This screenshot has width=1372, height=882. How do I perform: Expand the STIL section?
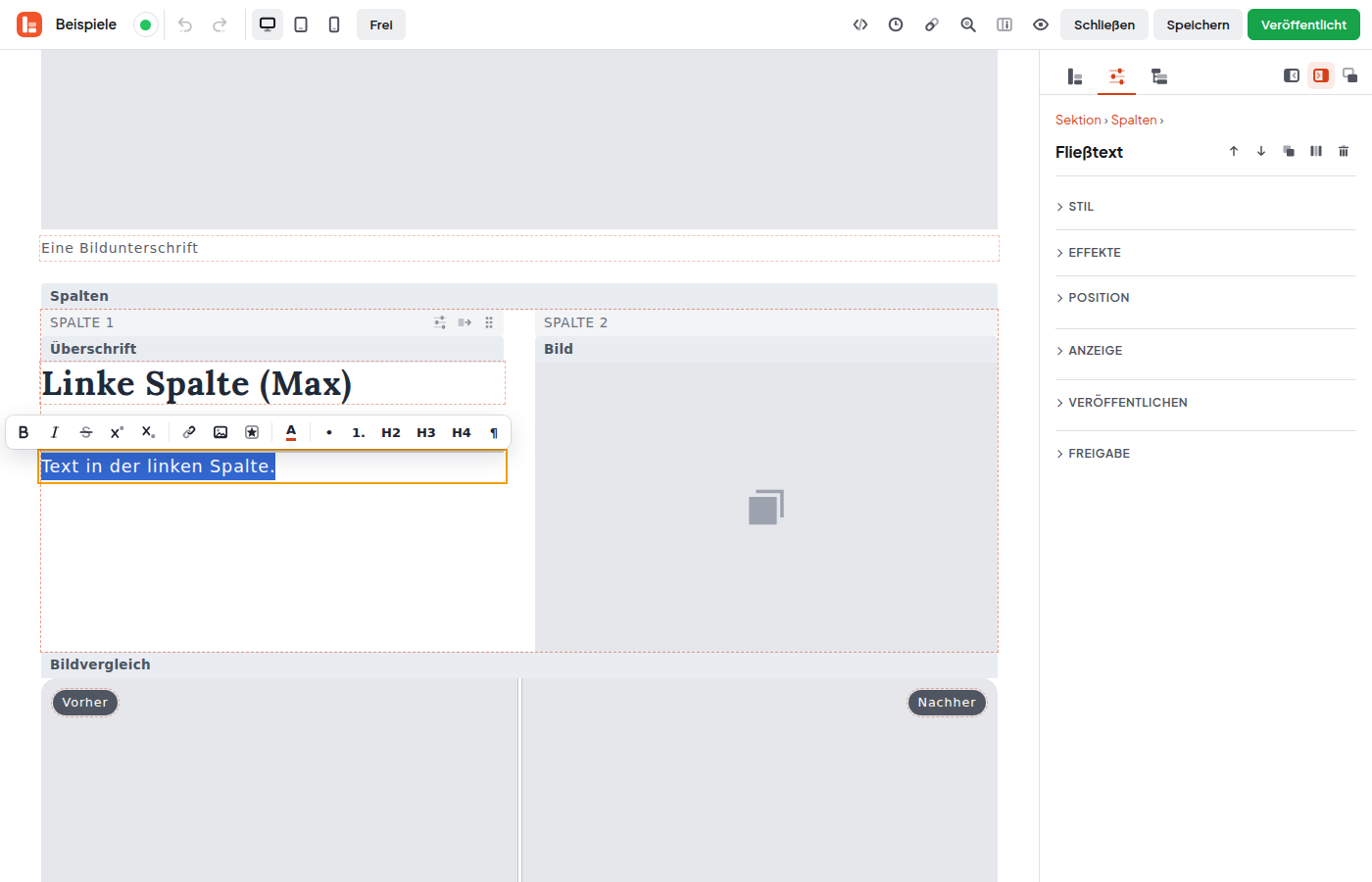tap(1205, 207)
